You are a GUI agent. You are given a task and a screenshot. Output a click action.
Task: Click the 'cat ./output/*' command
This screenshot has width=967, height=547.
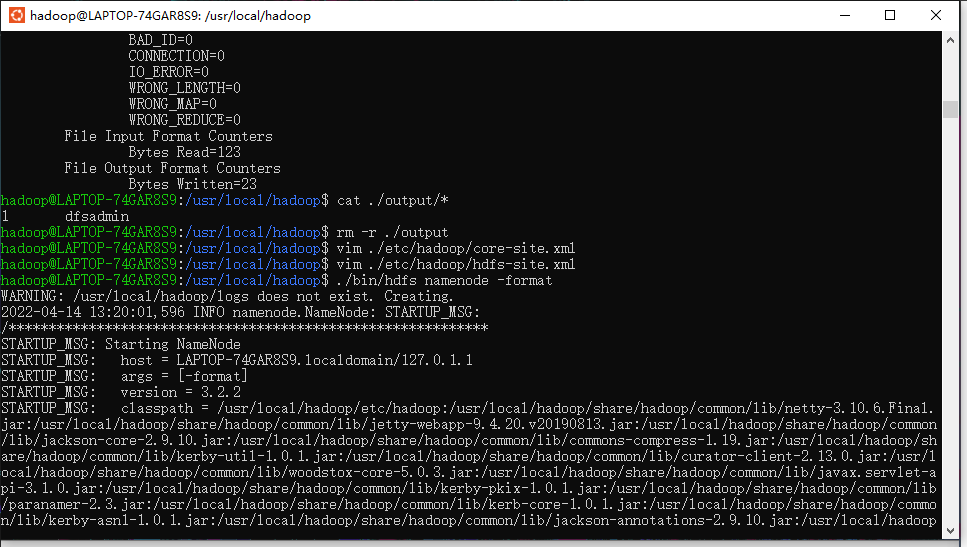tap(393, 200)
